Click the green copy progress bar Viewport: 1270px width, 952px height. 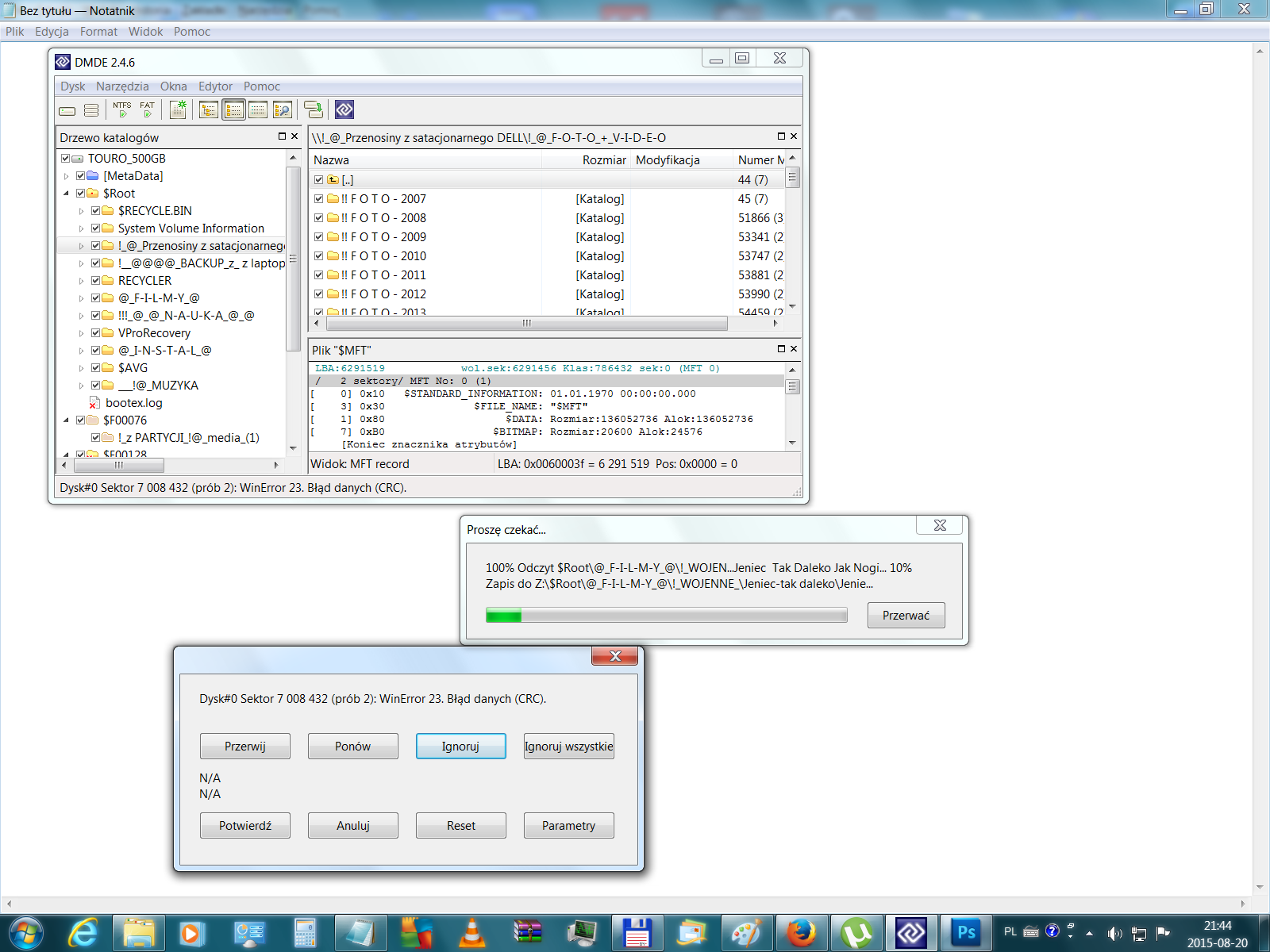(667, 615)
